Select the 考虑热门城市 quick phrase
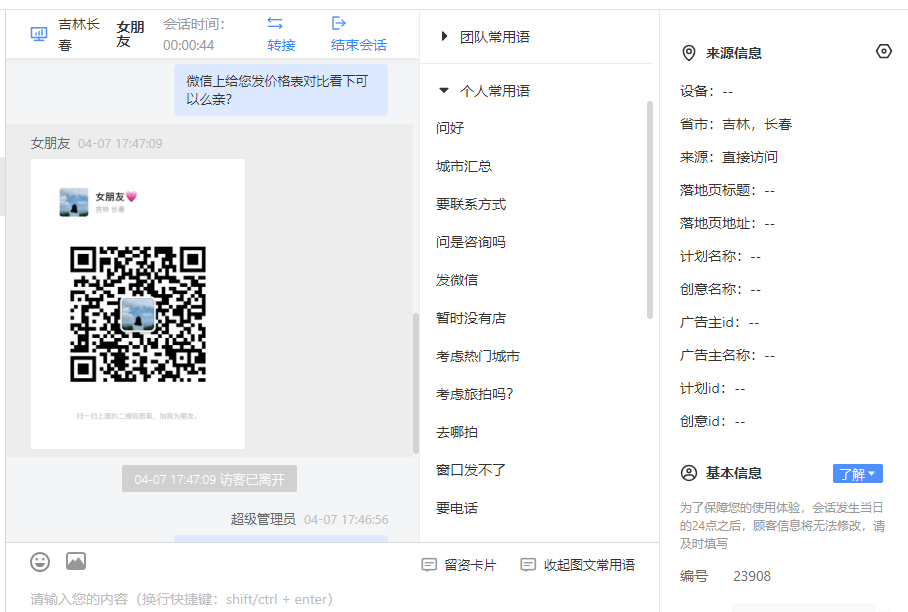The height and width of the screenshot is (612, 908). pyautogui.click(x=478, y=356)
